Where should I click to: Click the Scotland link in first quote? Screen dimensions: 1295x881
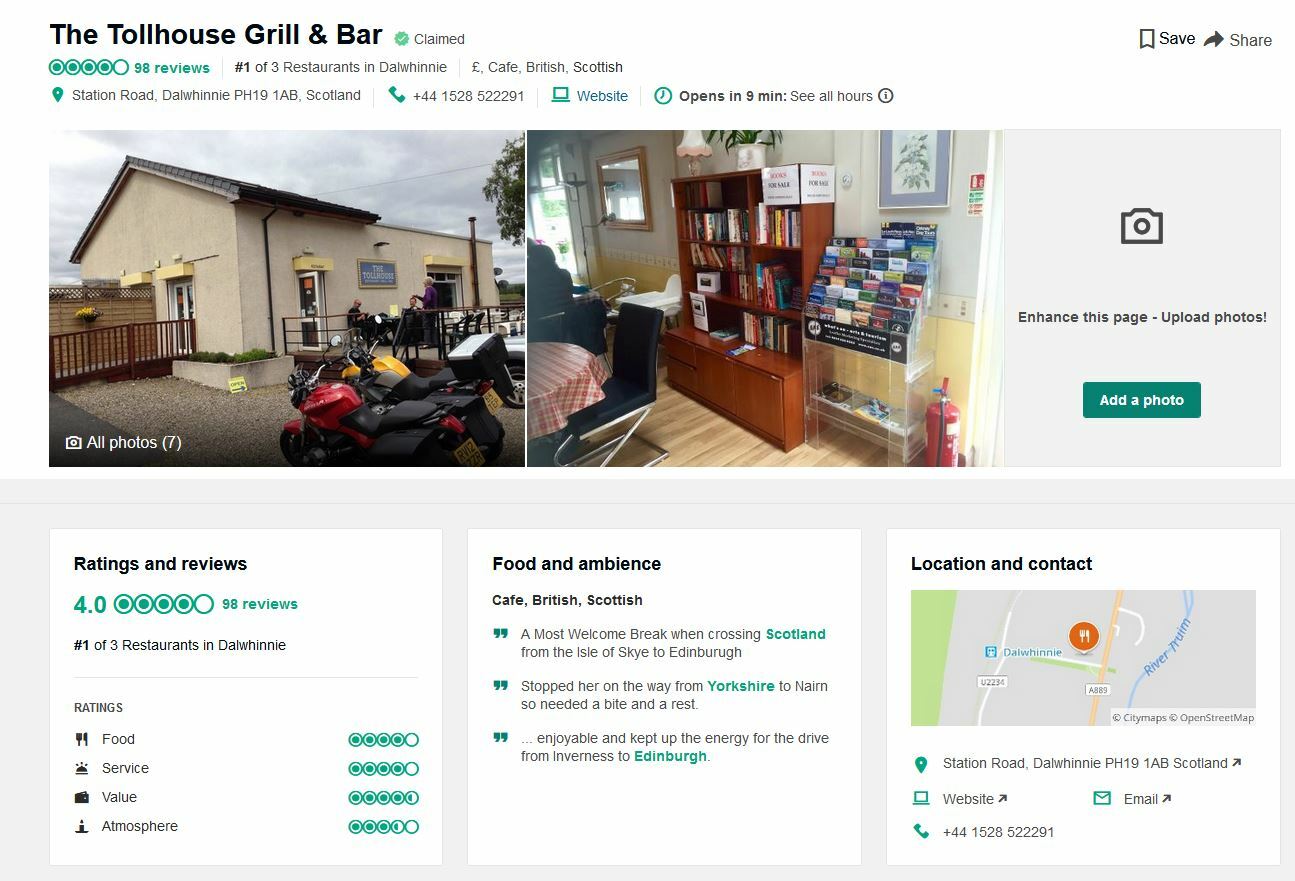[796, 634]
